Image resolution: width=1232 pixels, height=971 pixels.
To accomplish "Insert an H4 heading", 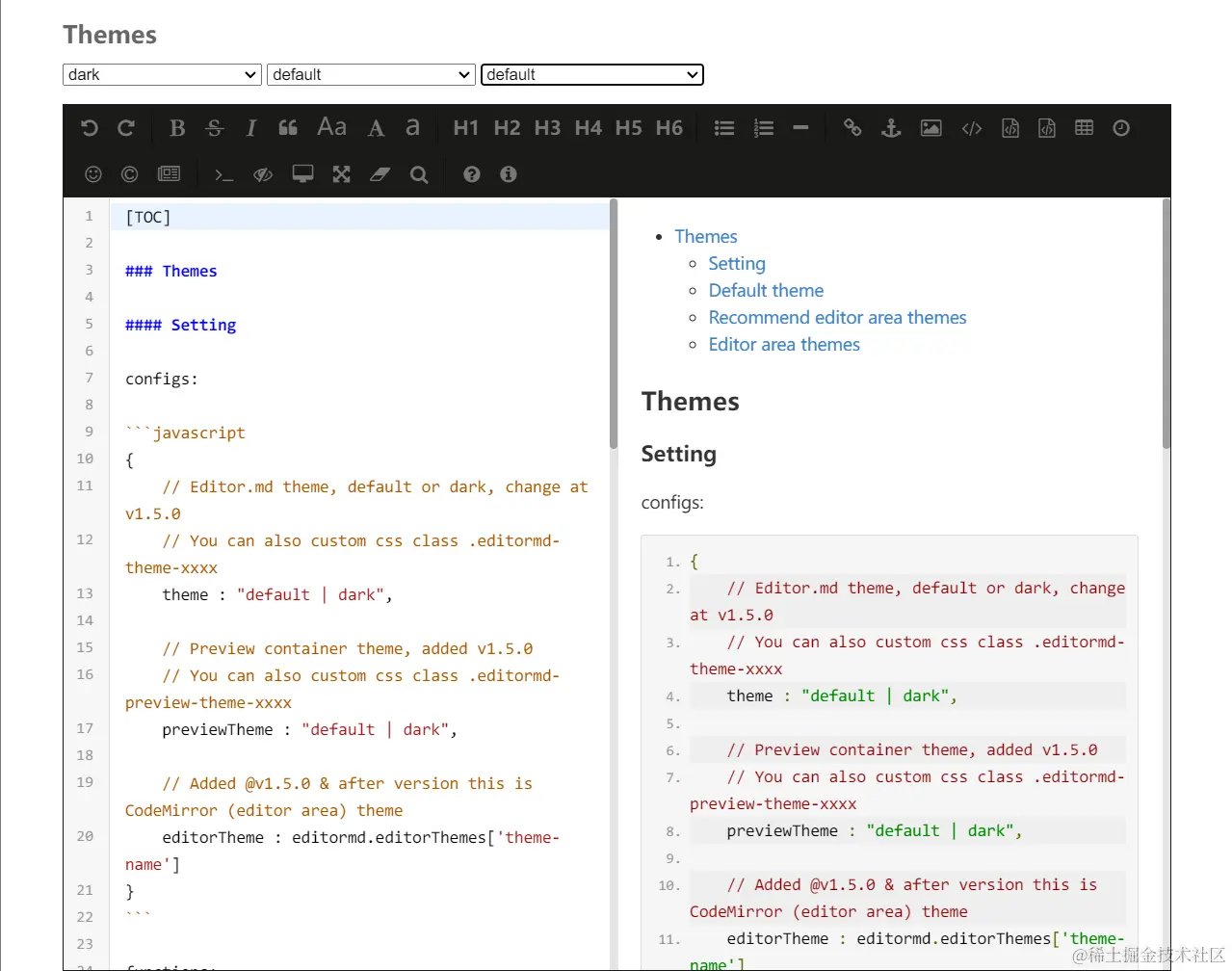I will [x=588, y=128].
